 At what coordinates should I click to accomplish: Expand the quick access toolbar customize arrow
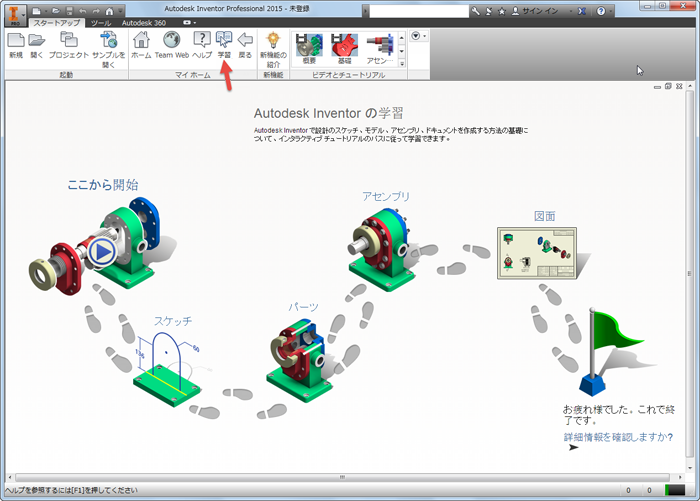click(x=121, y=11)
